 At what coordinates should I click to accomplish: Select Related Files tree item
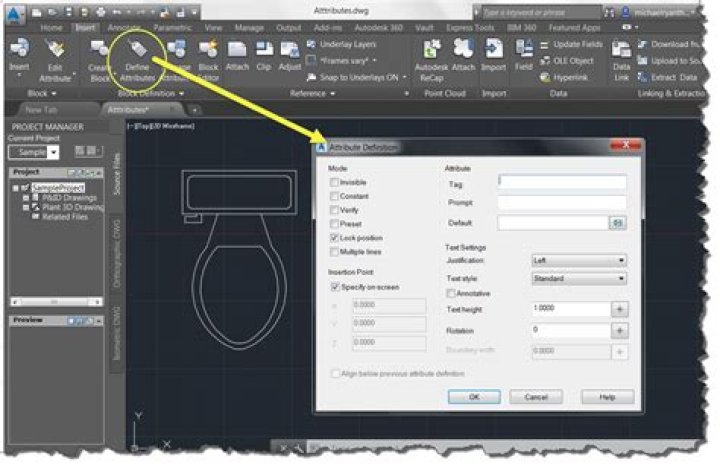click(65, 217)
